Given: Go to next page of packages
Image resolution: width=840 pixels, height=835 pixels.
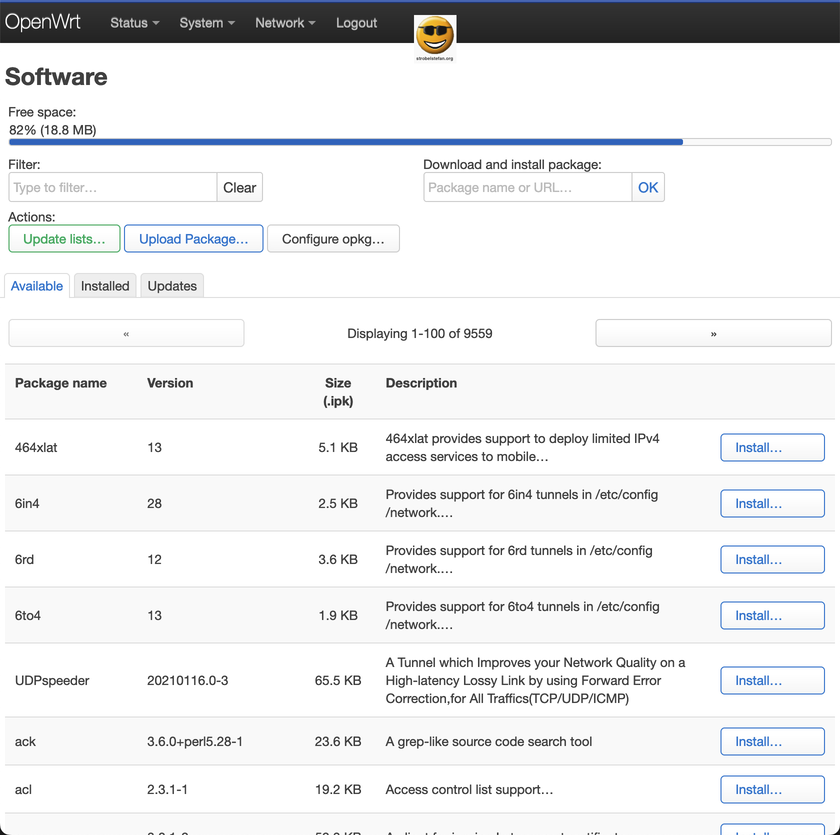Looking at the screenshot, I should pyautogui.click(x=713, y=333).
